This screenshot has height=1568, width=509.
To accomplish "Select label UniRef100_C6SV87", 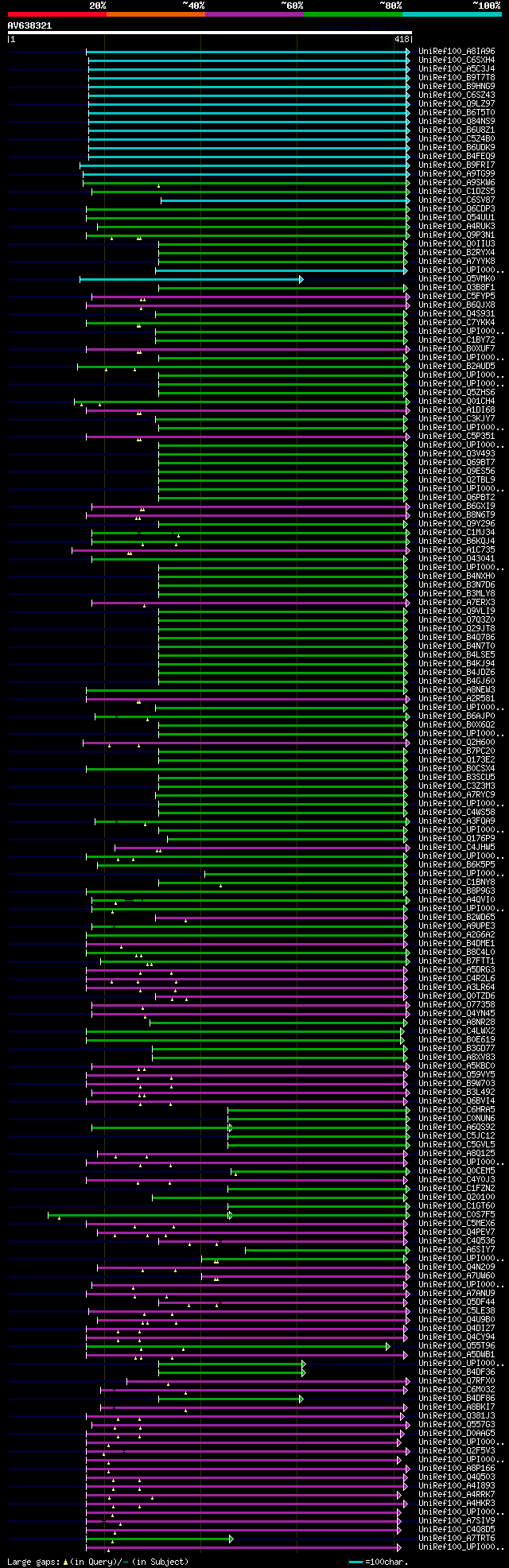I will (457, 200).
